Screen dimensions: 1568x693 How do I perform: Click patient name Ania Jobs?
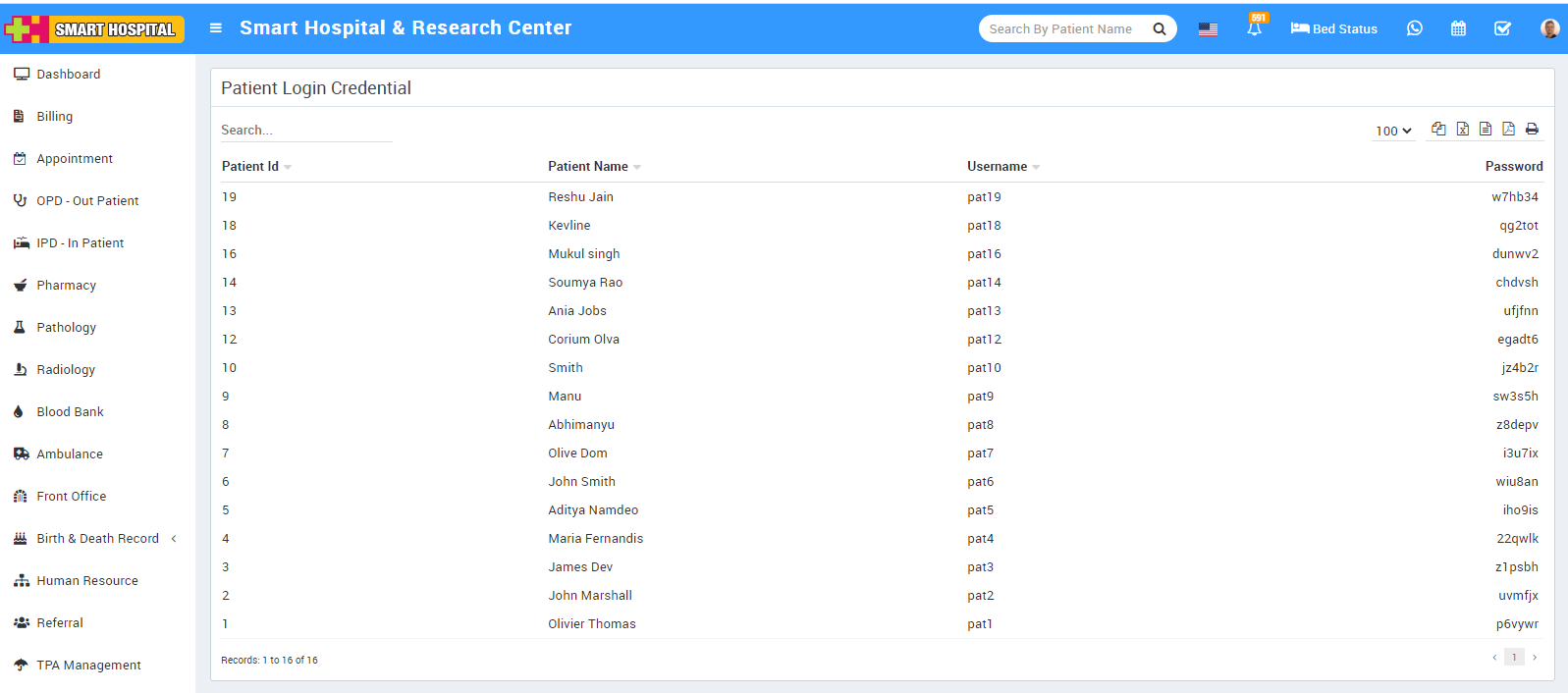[577, 311]
